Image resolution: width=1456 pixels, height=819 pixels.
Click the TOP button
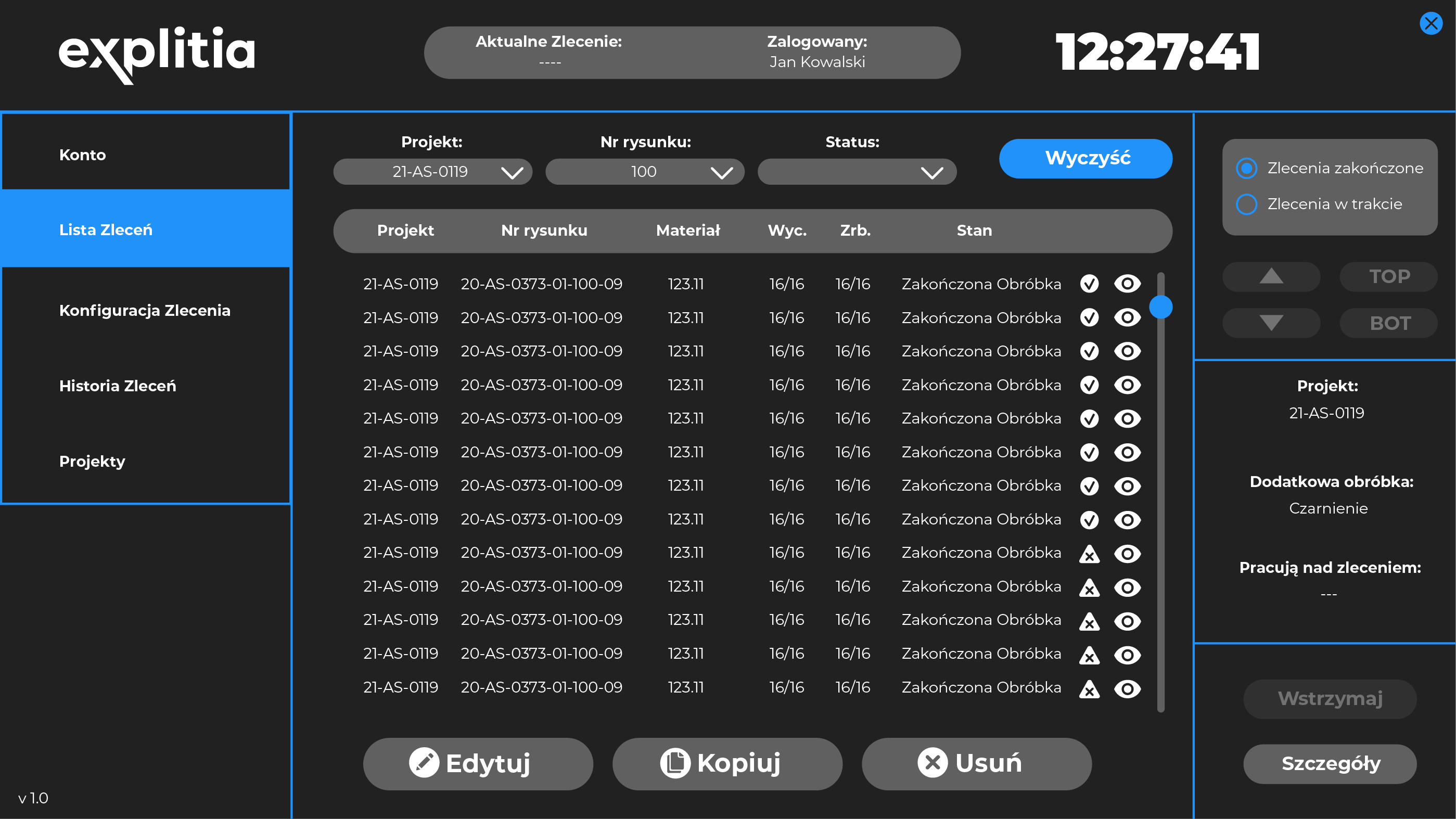(1389, 276)
